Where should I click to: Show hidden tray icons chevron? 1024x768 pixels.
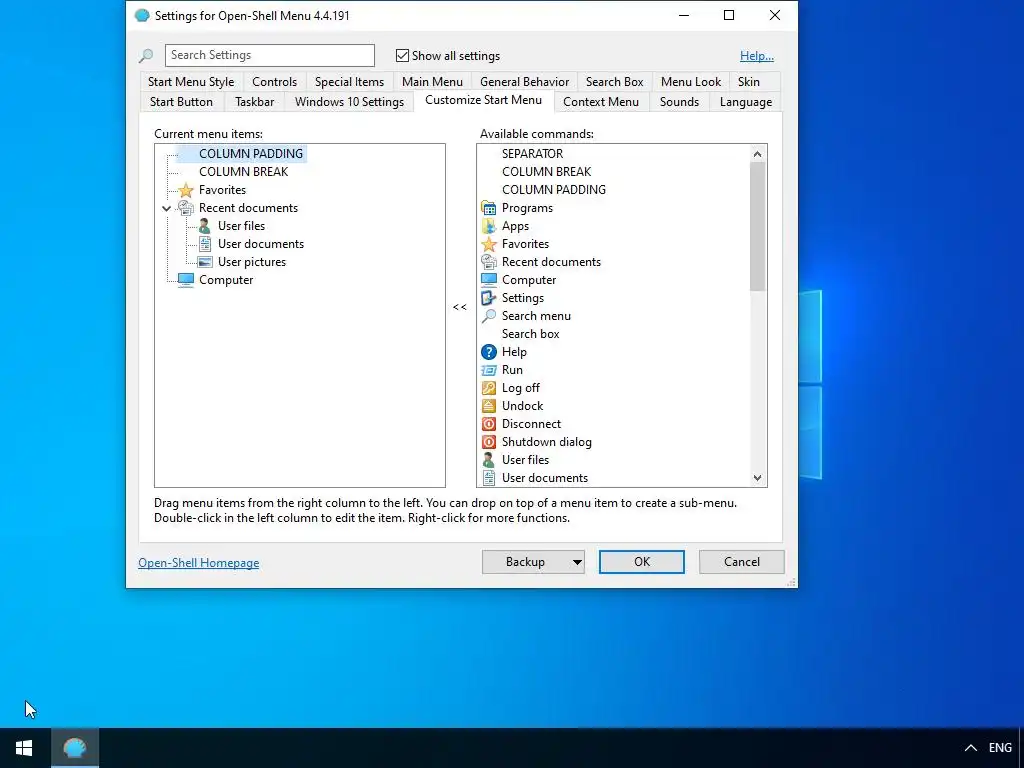(x=971, y=748)
